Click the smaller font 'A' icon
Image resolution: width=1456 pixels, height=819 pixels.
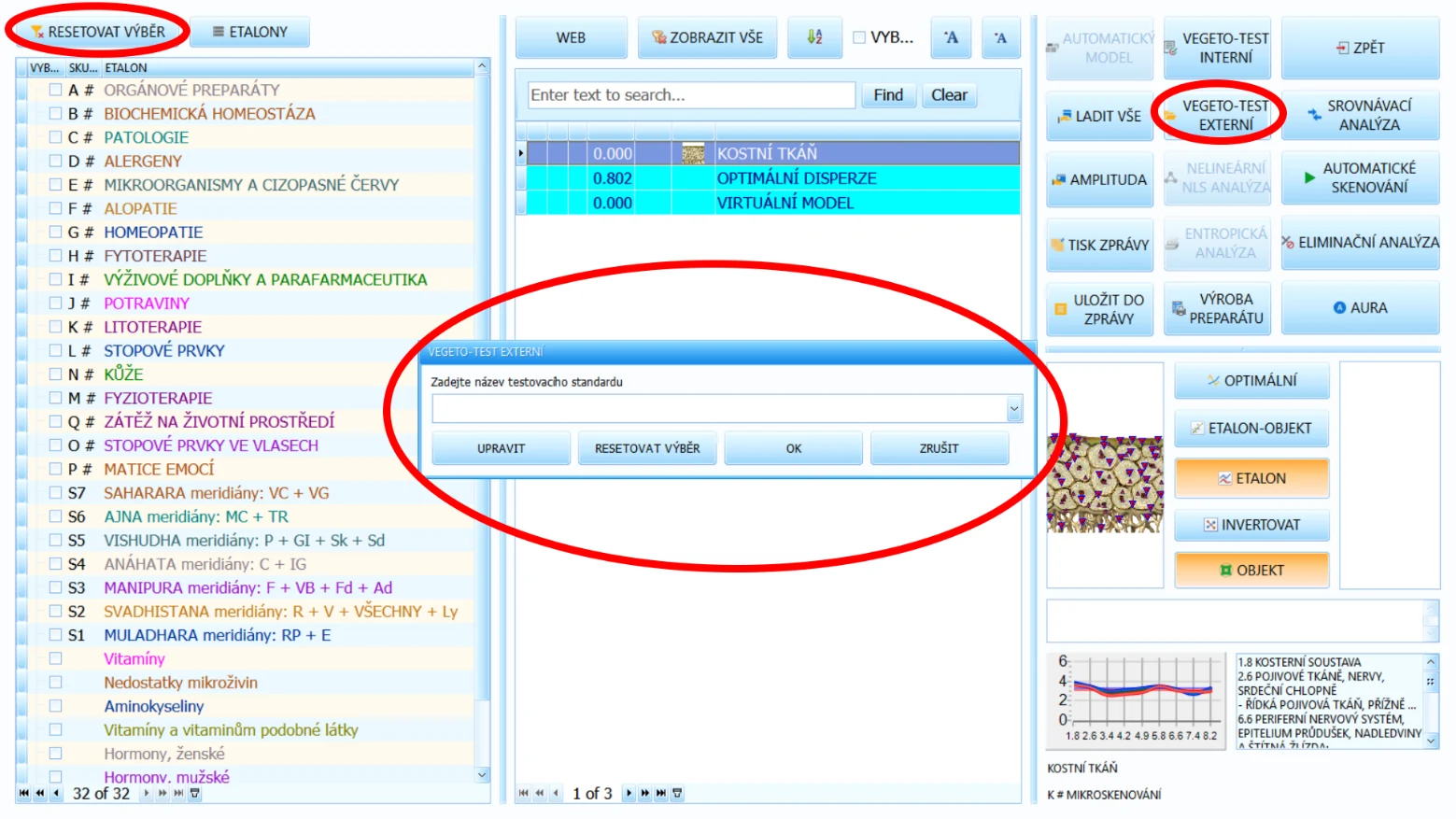pyautogui.click(x=1000, y=37)
